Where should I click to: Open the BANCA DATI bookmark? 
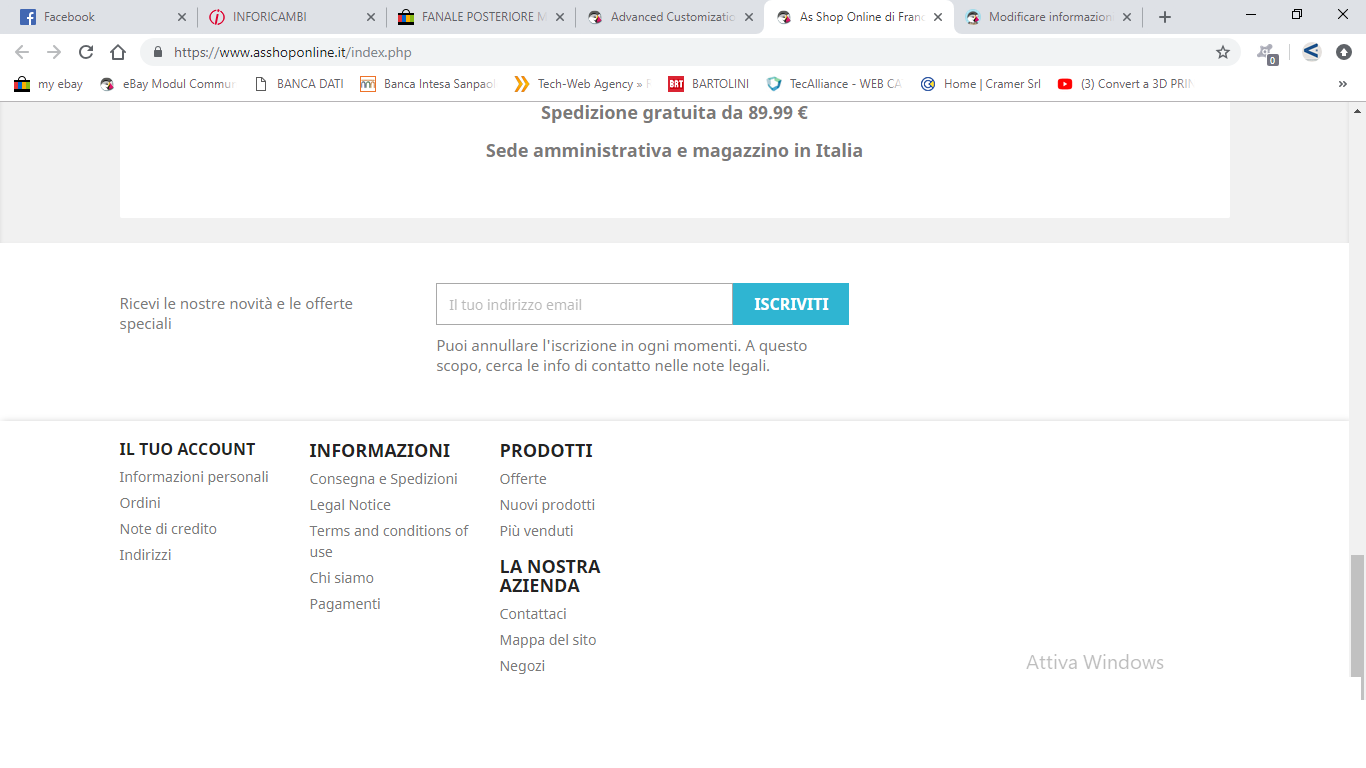298,84
